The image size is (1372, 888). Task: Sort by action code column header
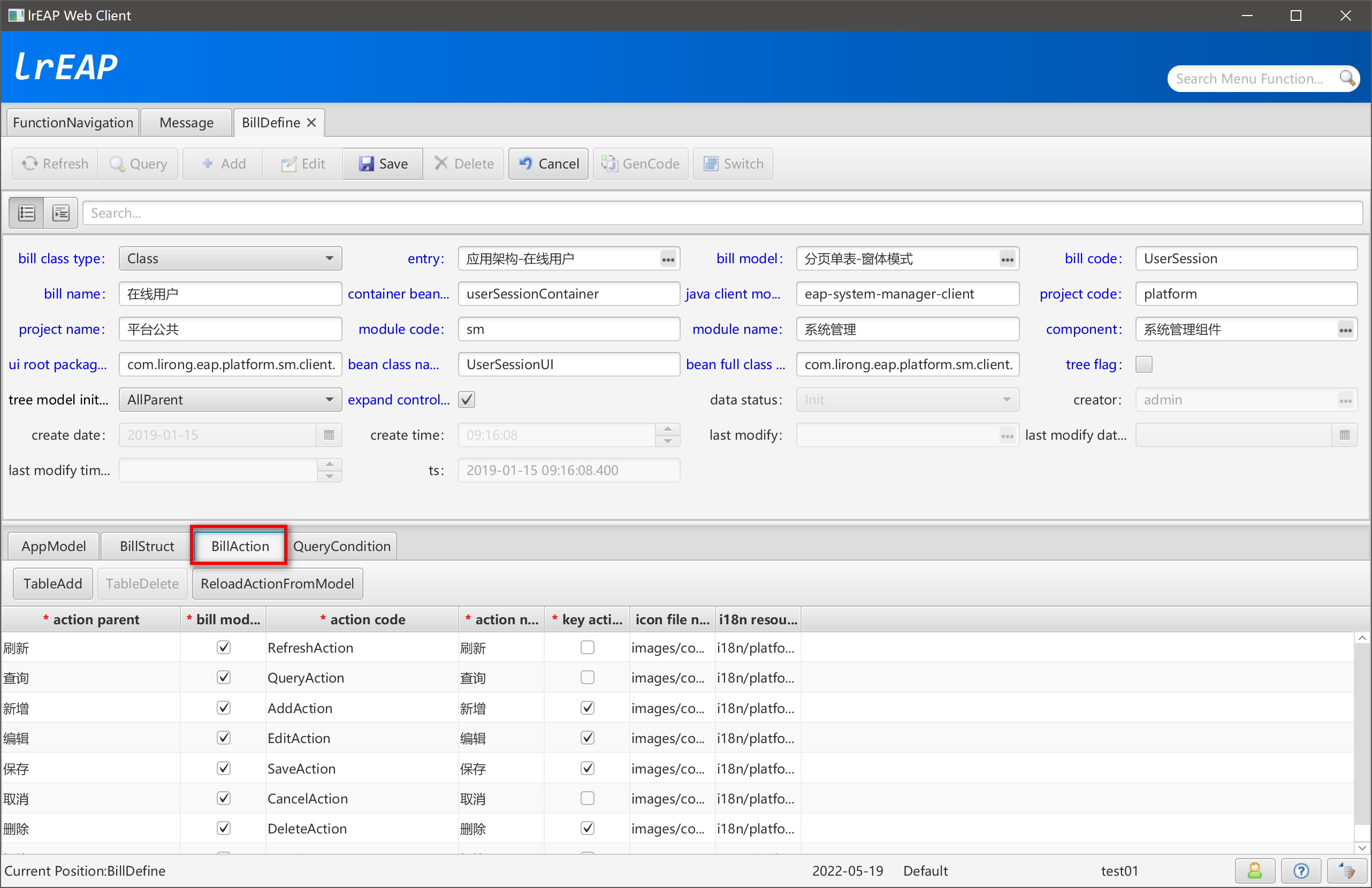pyautogui.click(x=362, y=619)
